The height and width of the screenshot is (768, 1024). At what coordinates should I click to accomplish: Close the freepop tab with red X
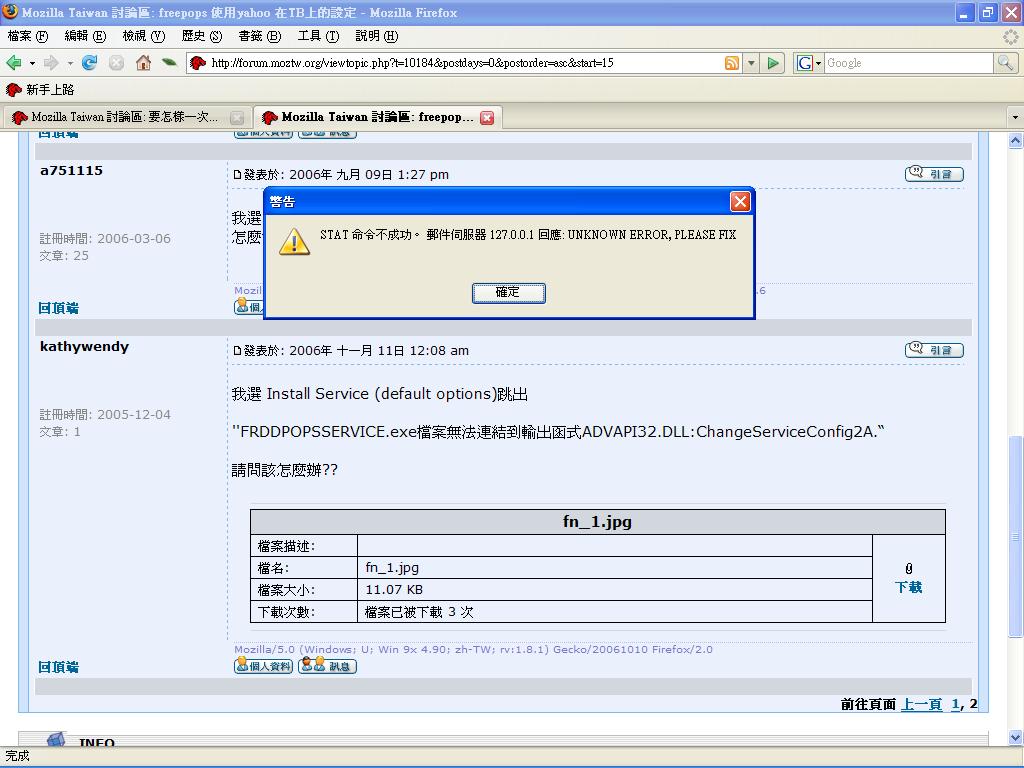(487, 118)
